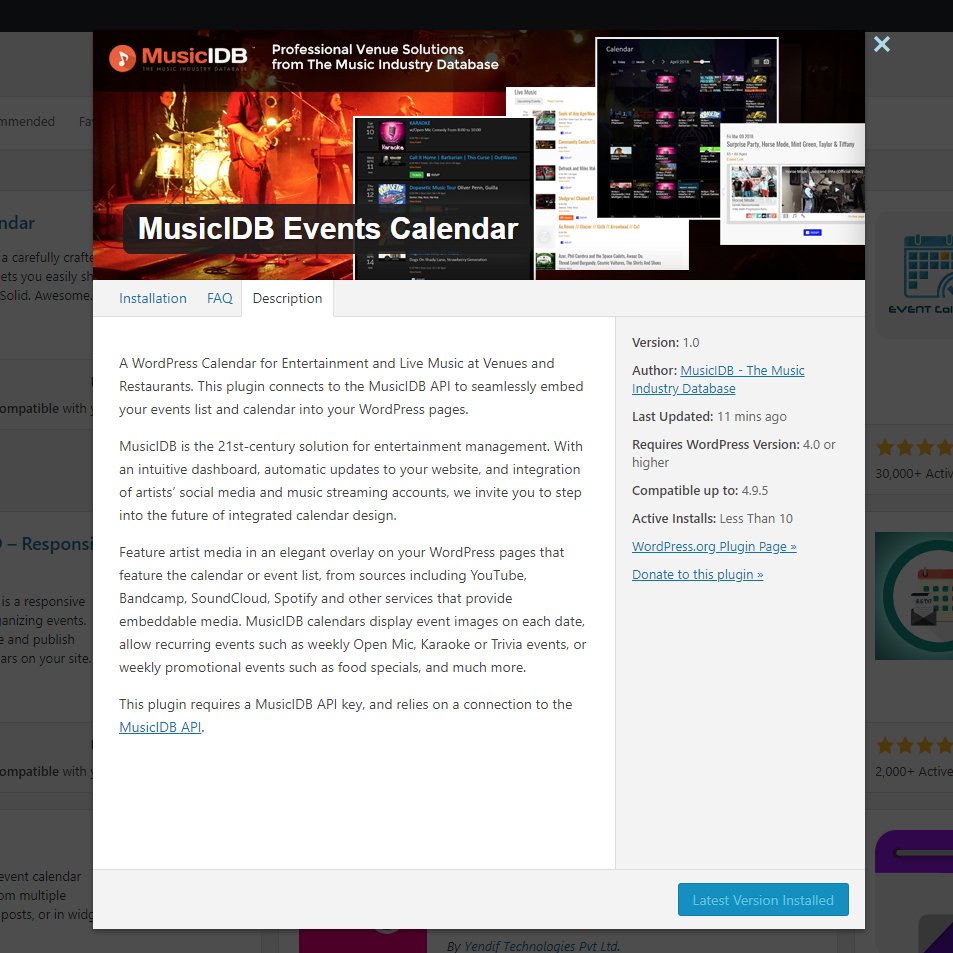The image size is (953, 953).
Task: Open MusicDB author link
Action: 718,379
